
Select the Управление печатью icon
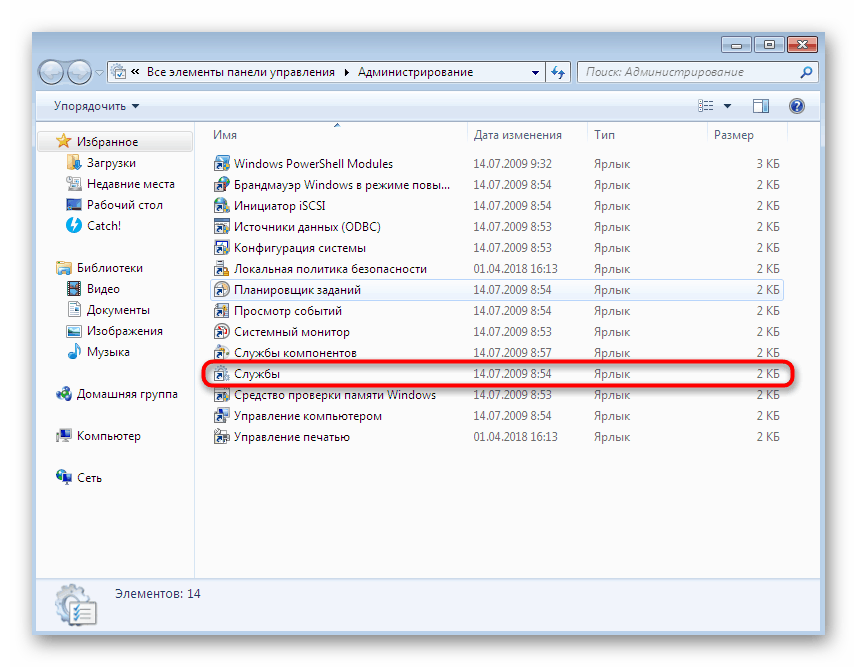(x=221, y=437)
